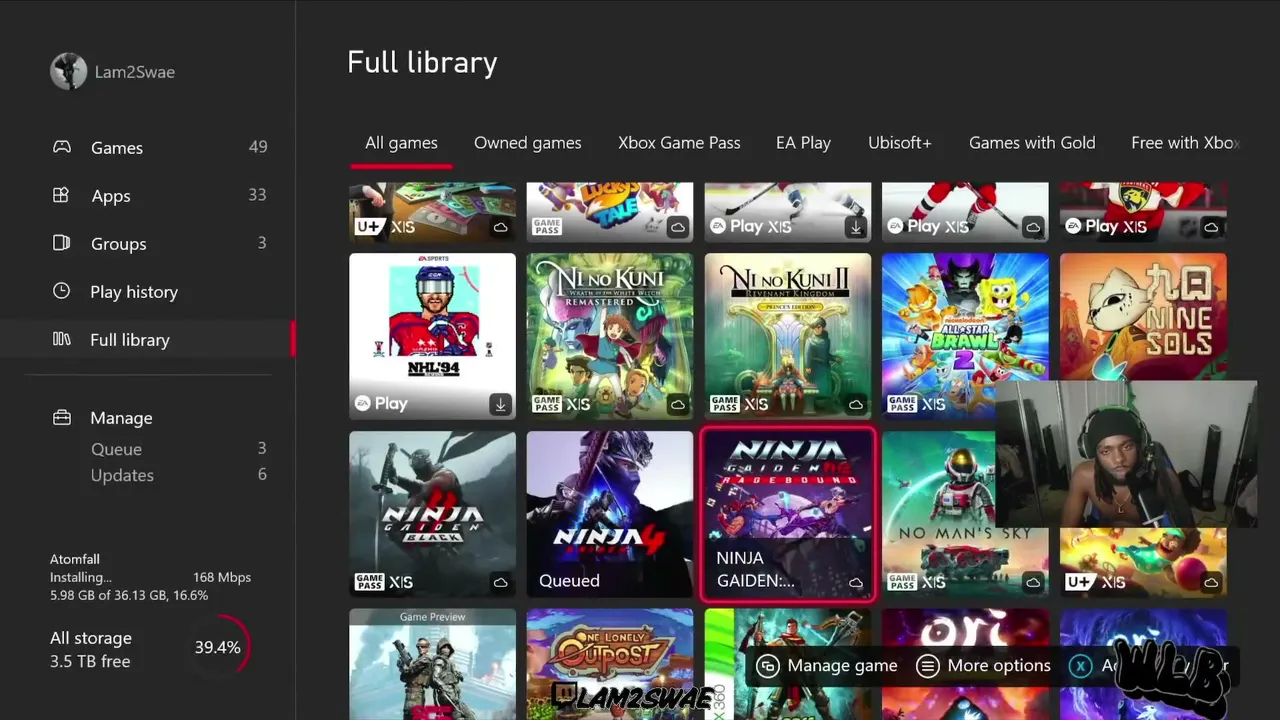Click the 39.4% storage usage ring
Viewport: 1280px width, 720px height.
tap(218, 647)
